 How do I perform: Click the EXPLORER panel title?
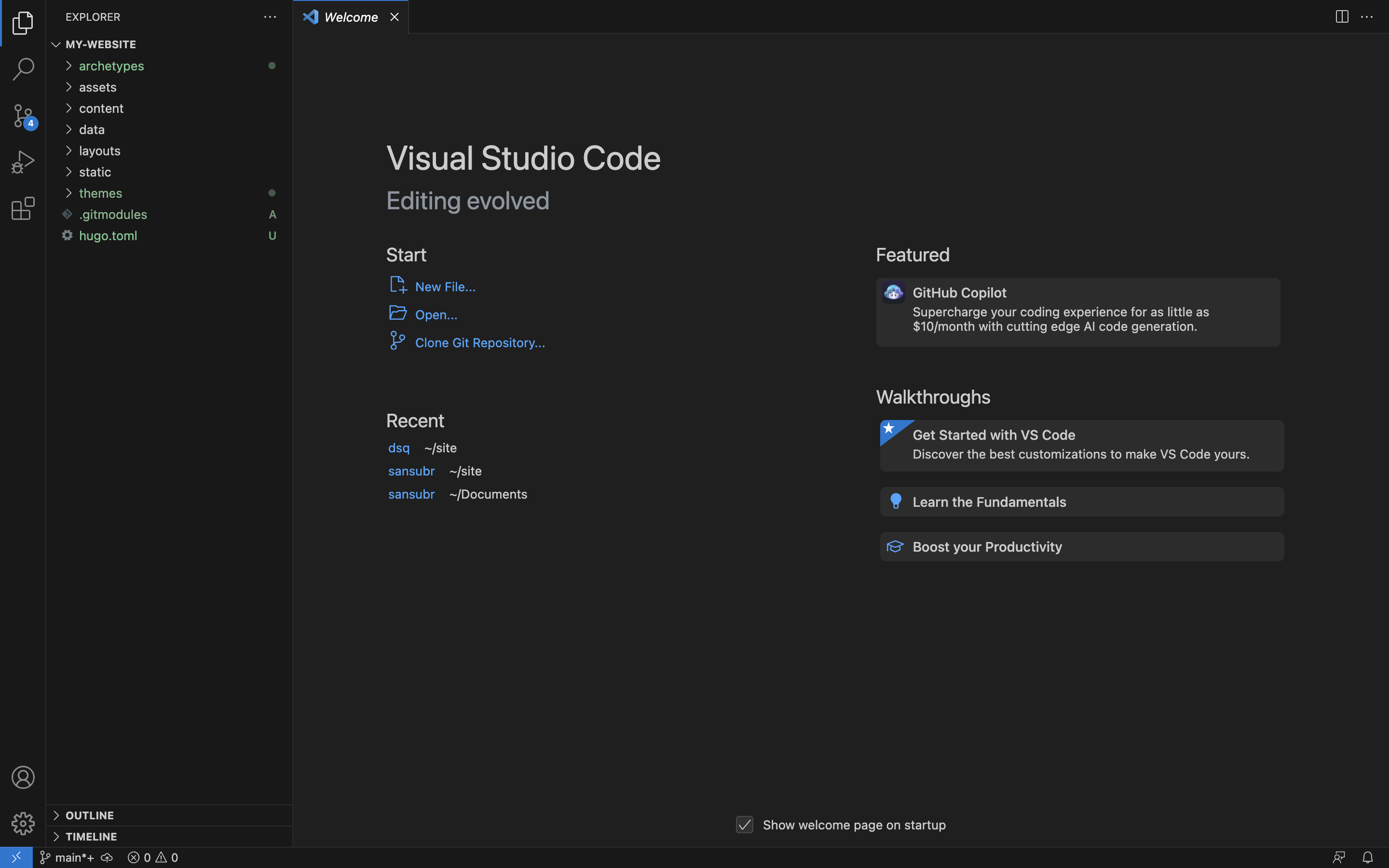tap(93, 17)
